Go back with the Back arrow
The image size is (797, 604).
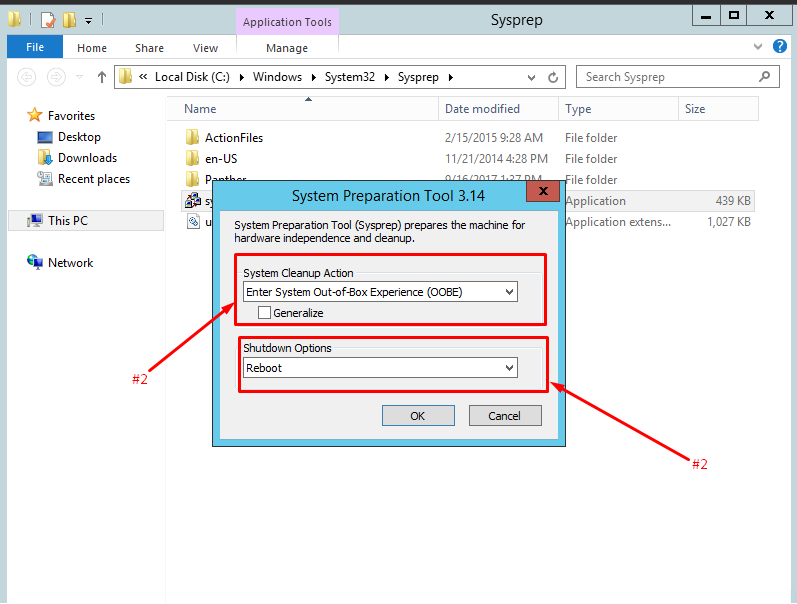pos(26,77)
